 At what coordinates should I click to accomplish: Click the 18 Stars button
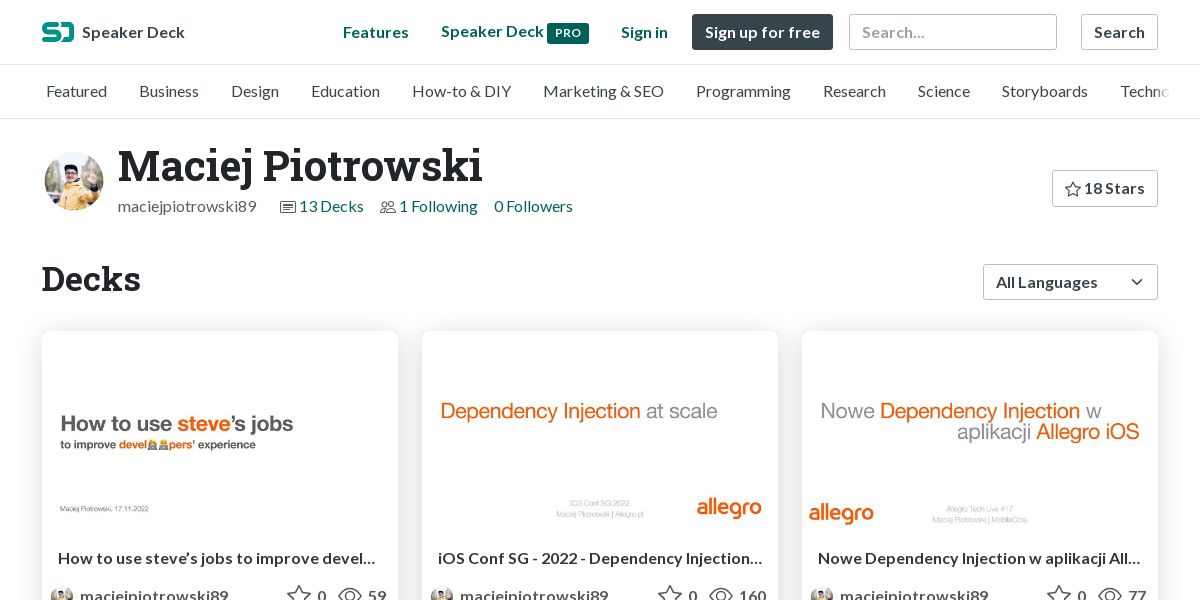pos(1105,189)
